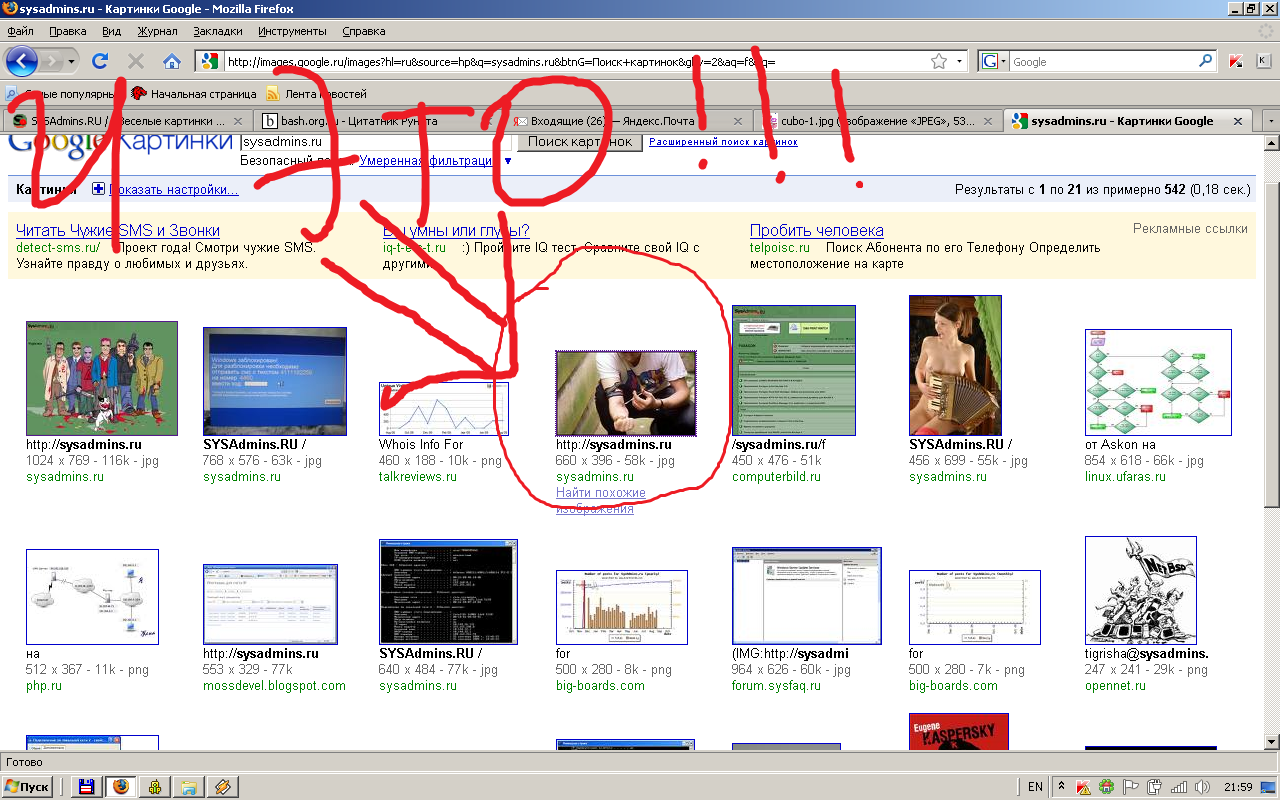Click the network signal tray icon
Screen dimensions: 1280x800
tap(1178, 787)
